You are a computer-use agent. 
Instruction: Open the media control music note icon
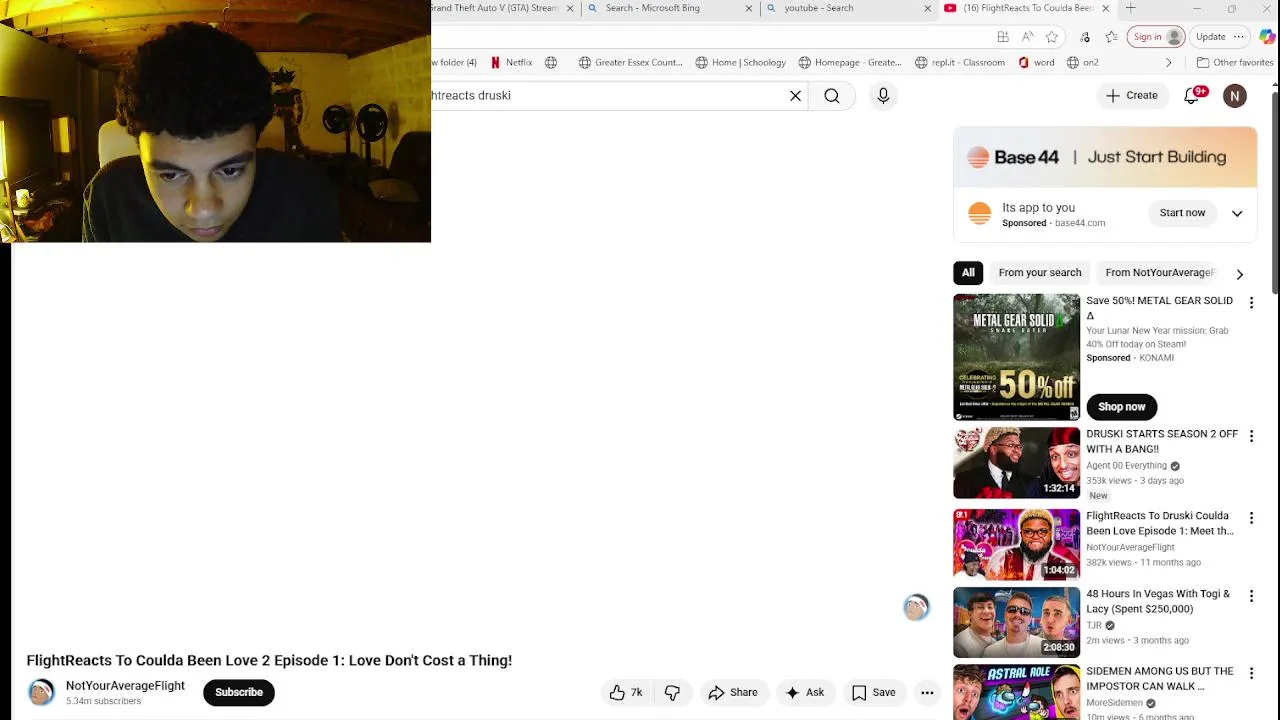tap(1085, 37)
